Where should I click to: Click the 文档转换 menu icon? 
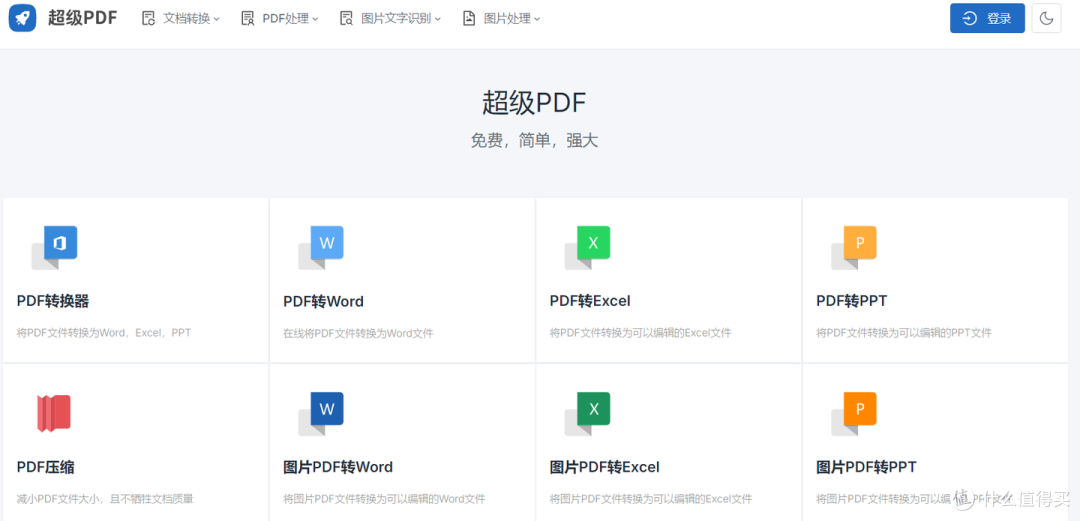pyautogui.click(x=148, y=19)
